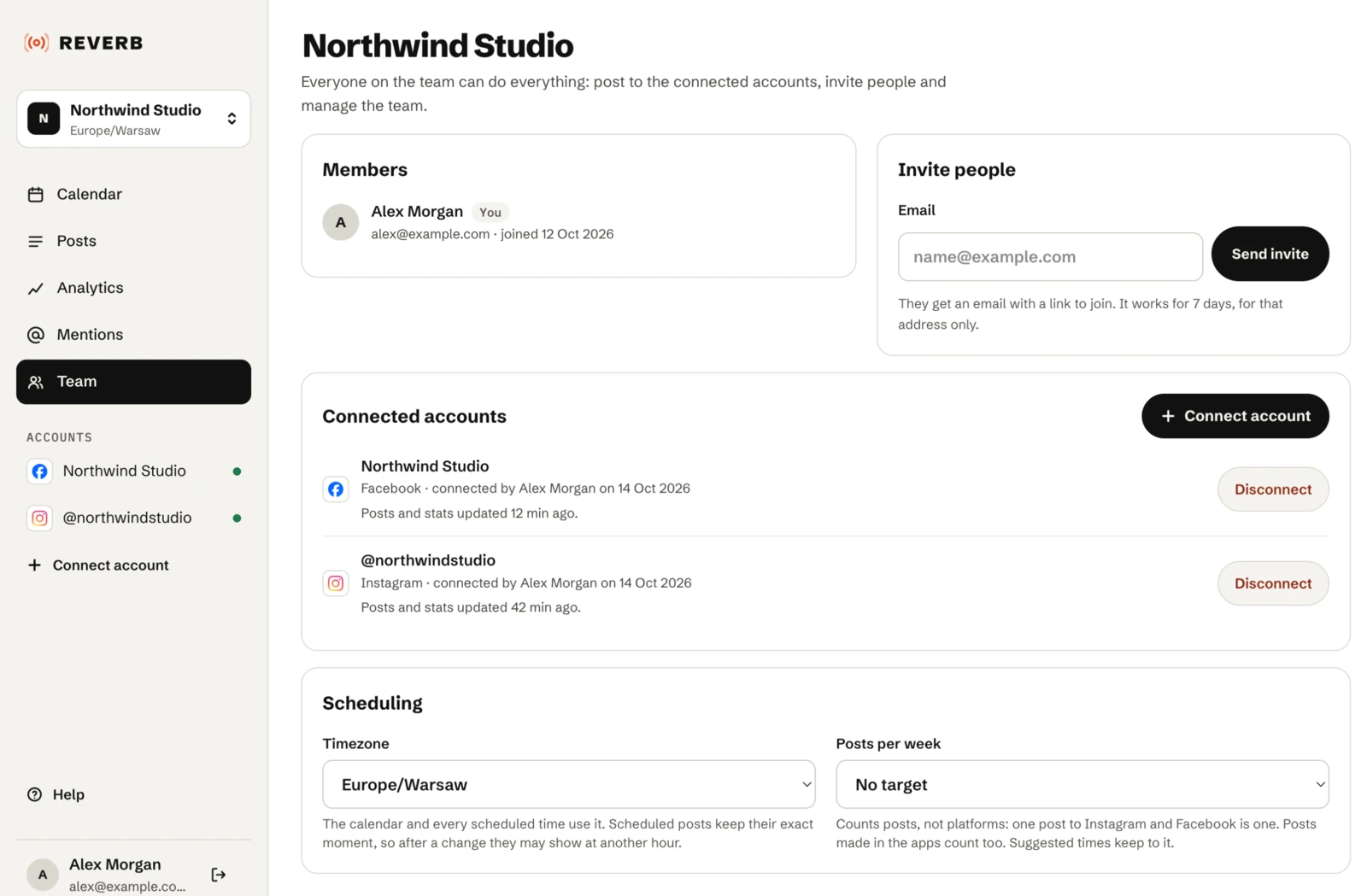Open the workspace switcher chevron
The image size is (1367, 896).
pos(232,119)
